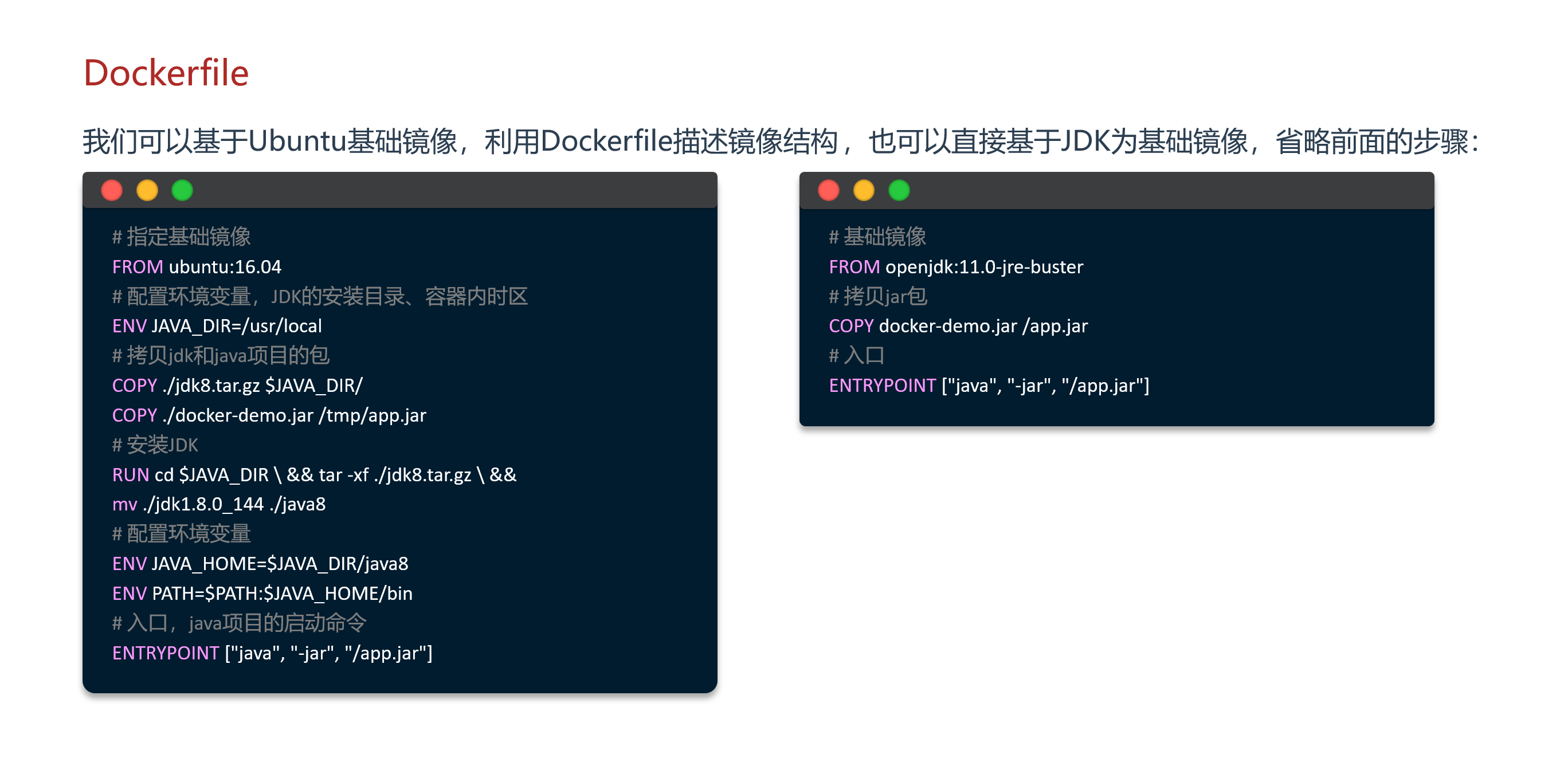1568x766 pixels.
Task: Click green maximize dot on left code window
Action: pos(182,190)
